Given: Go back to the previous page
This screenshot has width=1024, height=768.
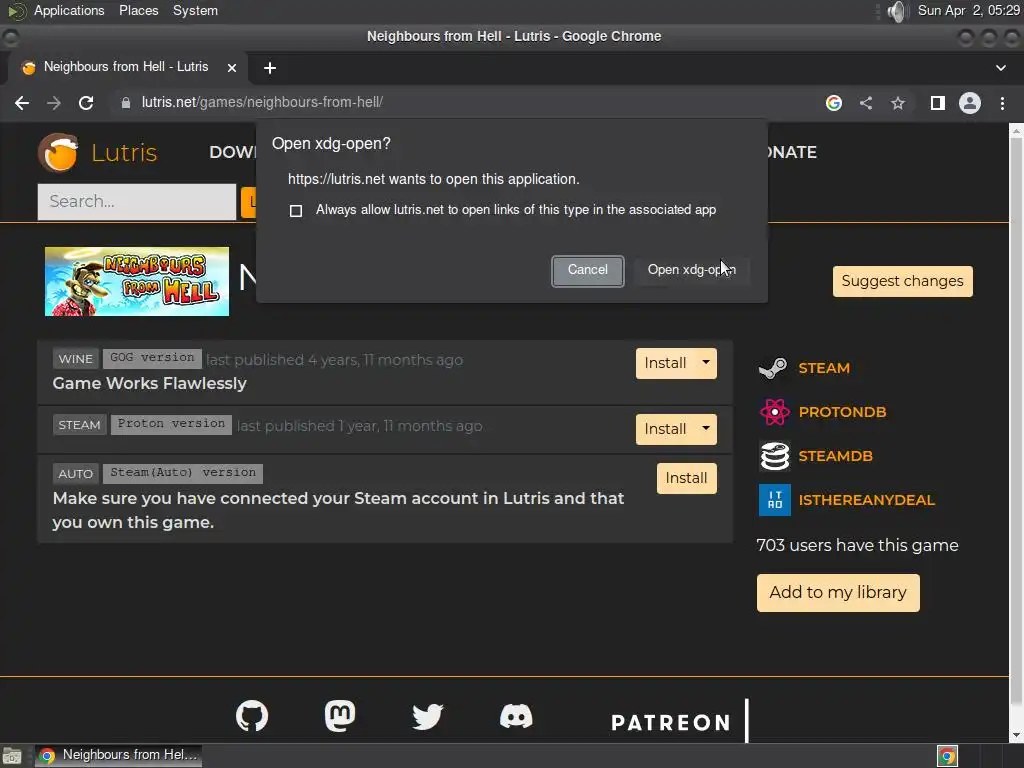Looking at the screenshot, I should [22, 103].
